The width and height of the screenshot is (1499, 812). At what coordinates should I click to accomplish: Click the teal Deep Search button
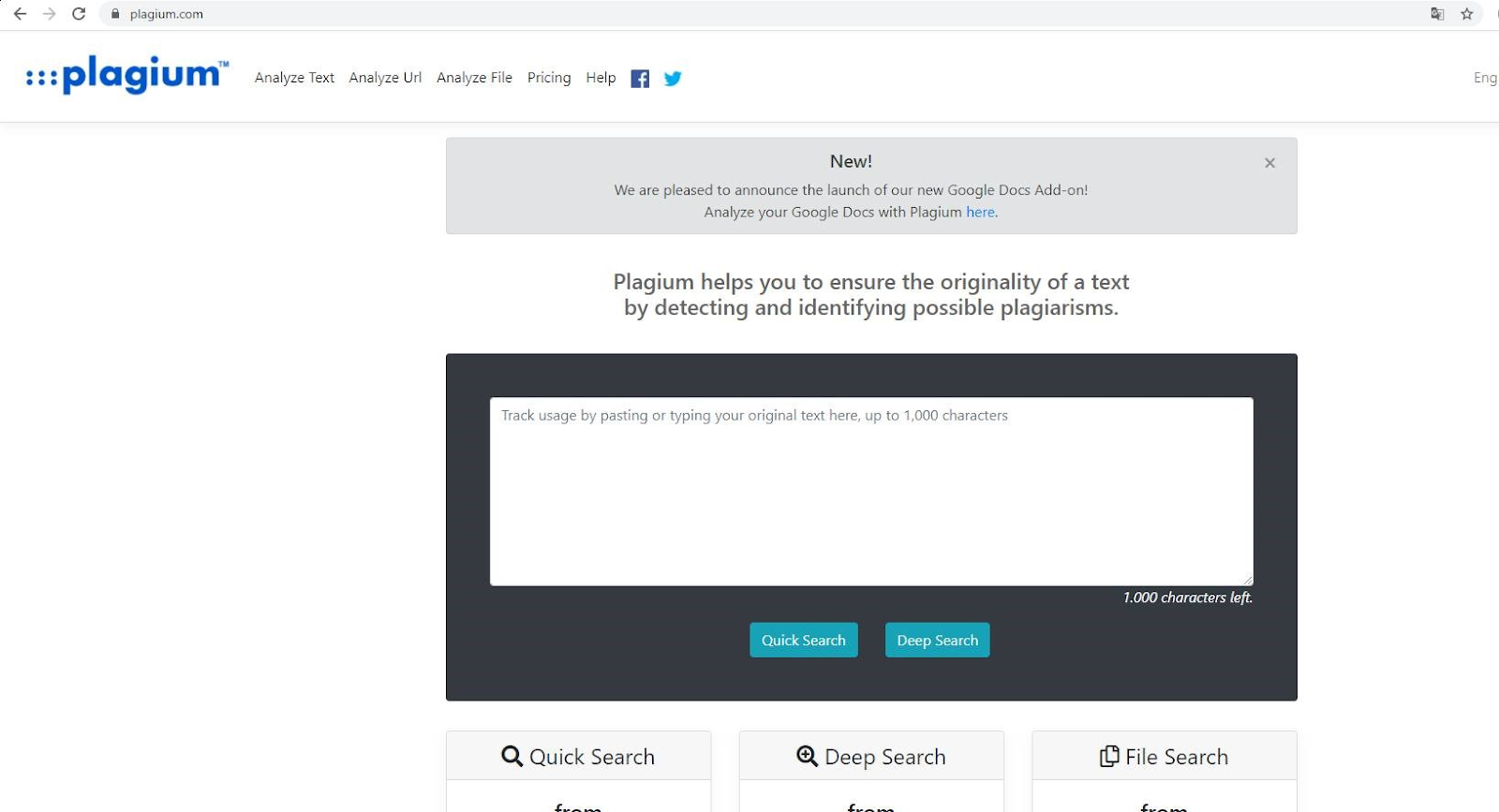pos(937,641)
